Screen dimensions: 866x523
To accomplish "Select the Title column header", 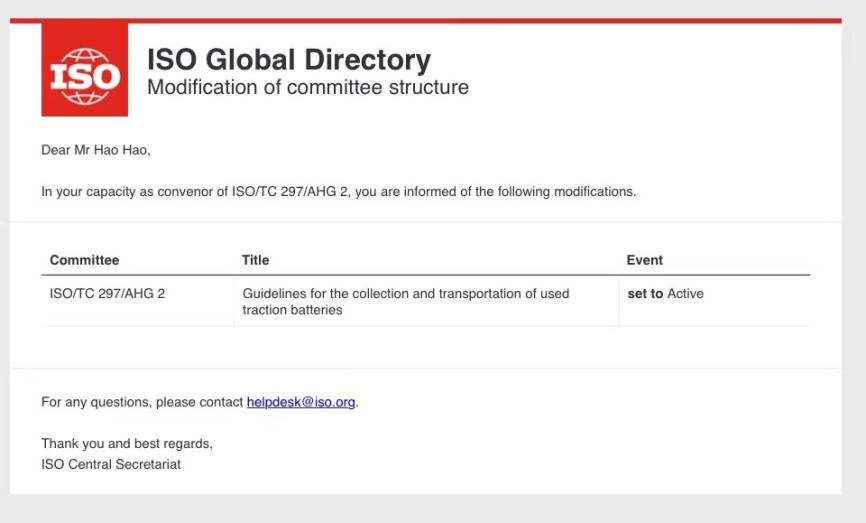I will (255, 260).
